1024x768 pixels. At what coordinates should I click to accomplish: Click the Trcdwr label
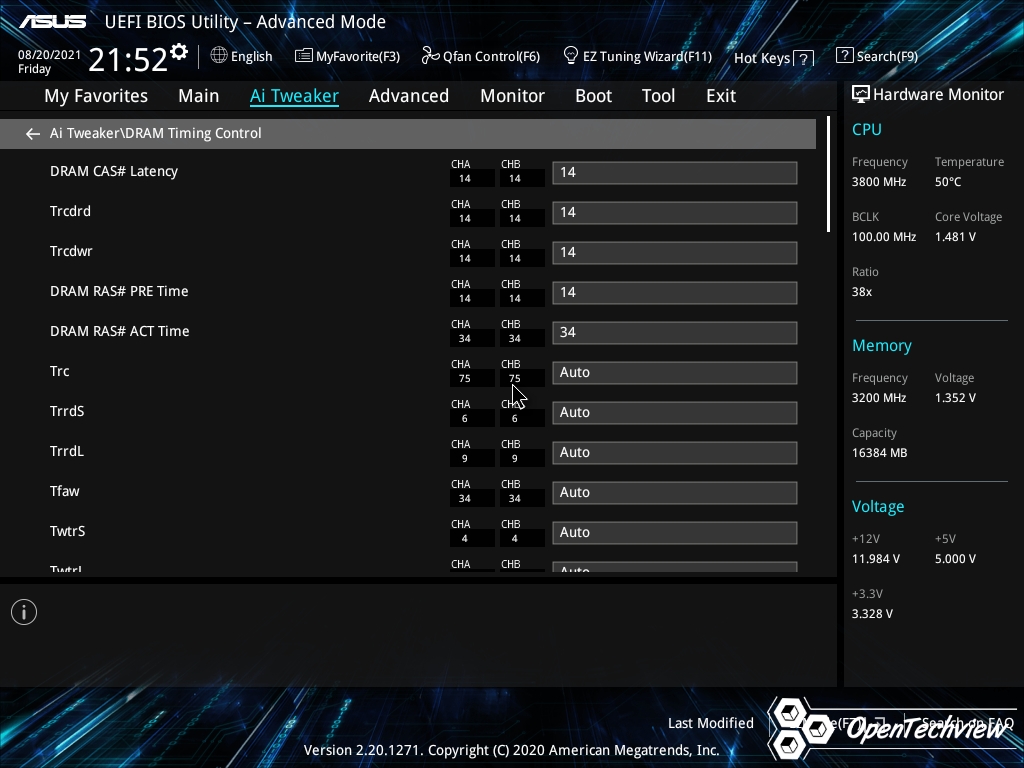(71, 251)
